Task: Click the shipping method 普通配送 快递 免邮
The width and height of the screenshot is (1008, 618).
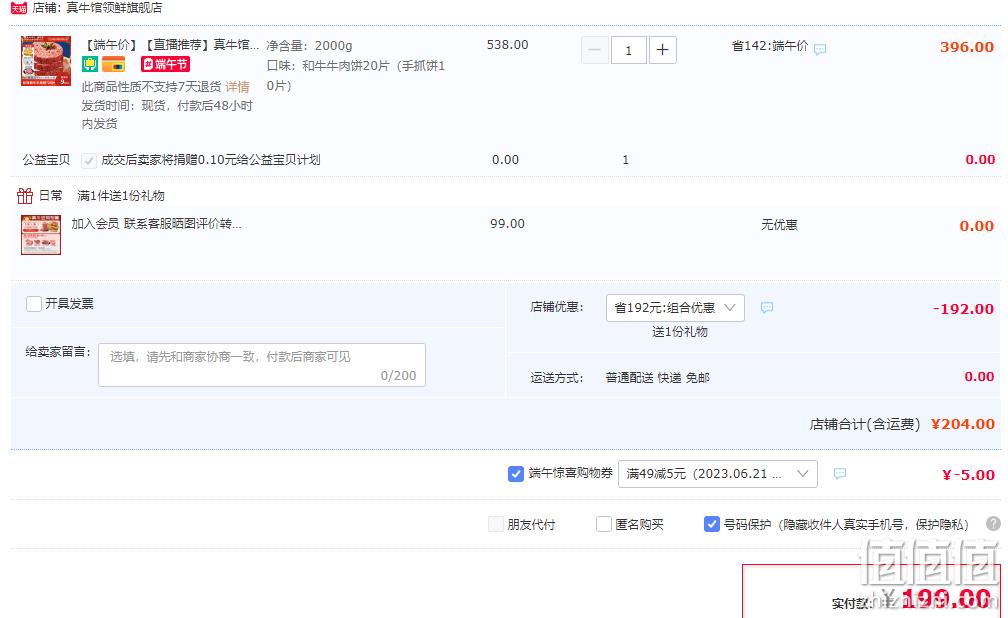Action: tap(657, 377)
